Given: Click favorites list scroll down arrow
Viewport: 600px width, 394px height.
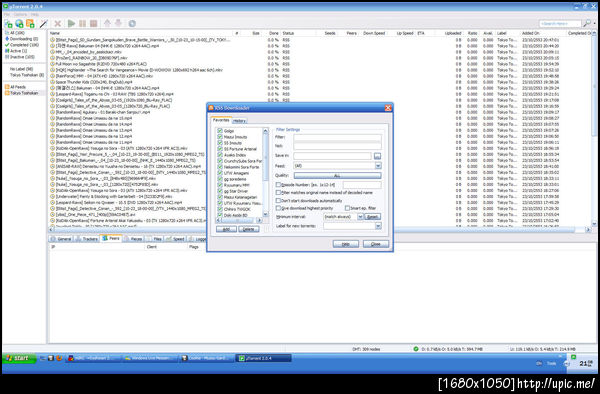Looking at the screenshot, I should (x=265, y=215).
